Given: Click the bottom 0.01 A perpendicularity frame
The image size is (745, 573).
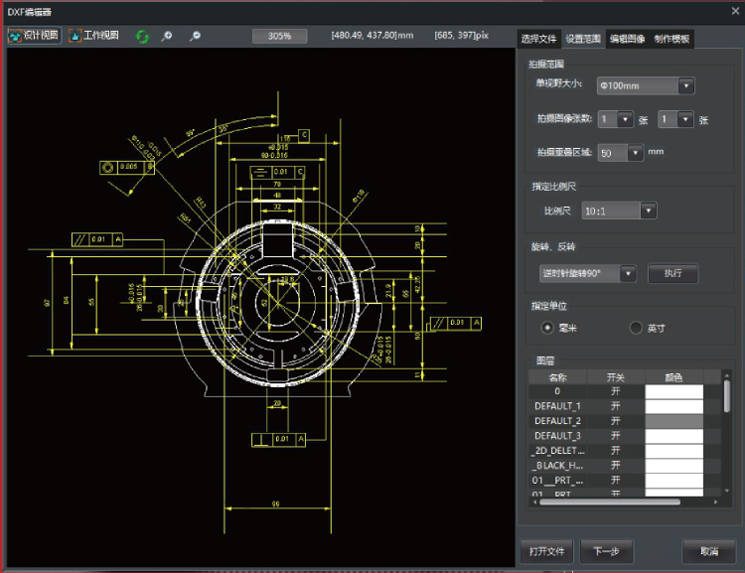Looking at the screenshot, I should point(278,439).
